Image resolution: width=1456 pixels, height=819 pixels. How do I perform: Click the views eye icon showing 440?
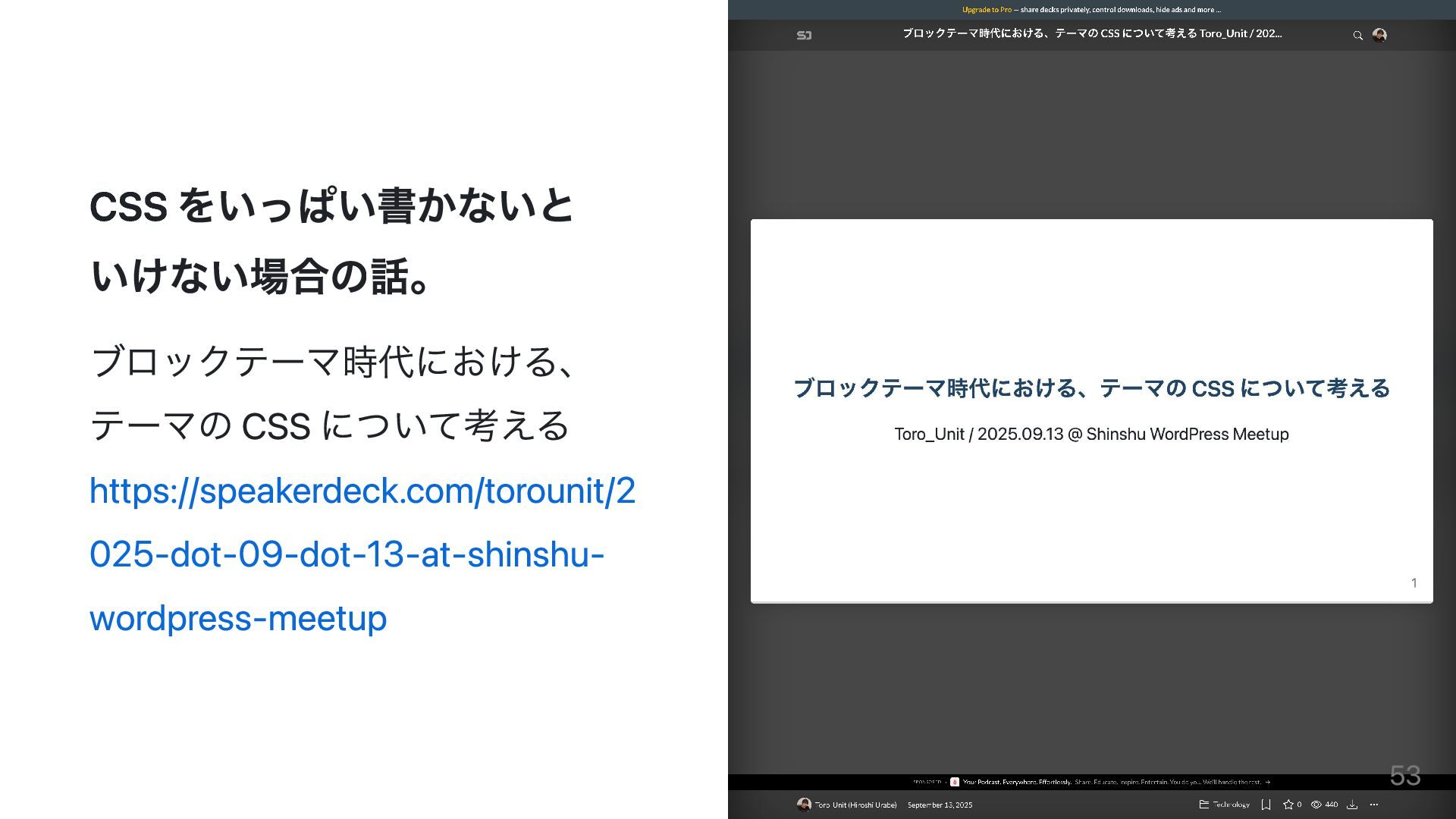tap(1316, 805)
